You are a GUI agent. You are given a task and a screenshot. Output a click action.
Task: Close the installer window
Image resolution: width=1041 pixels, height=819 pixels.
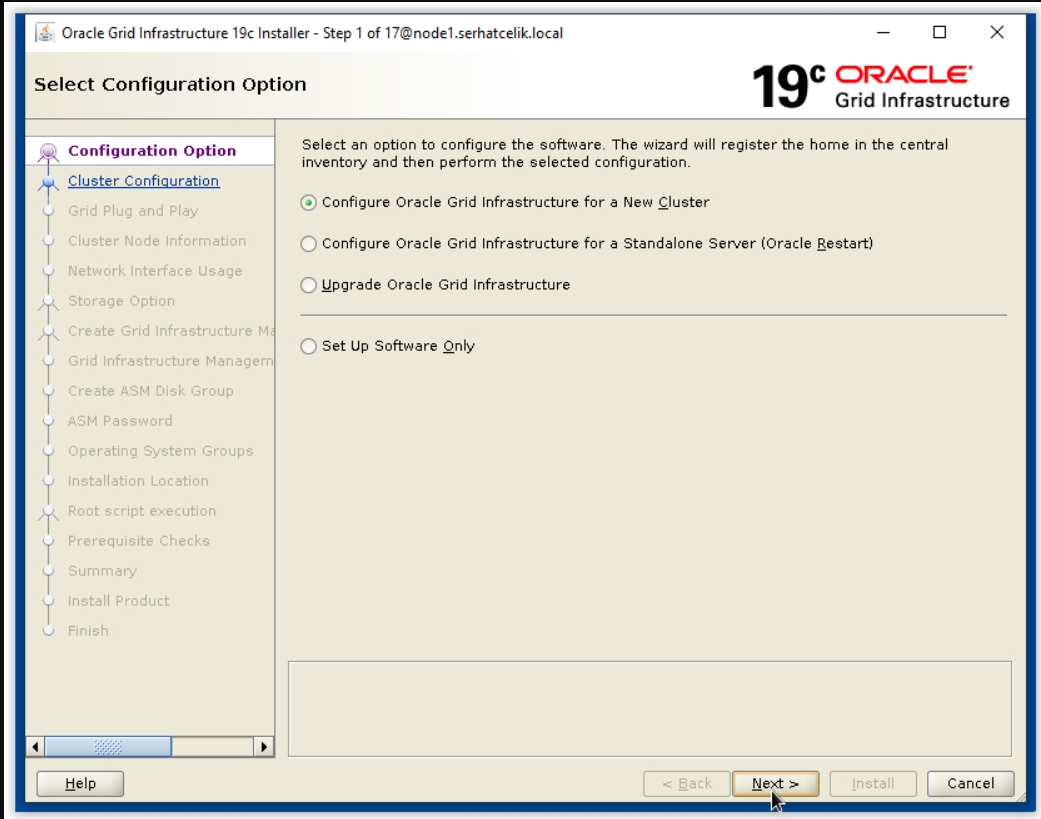(997, 33)
